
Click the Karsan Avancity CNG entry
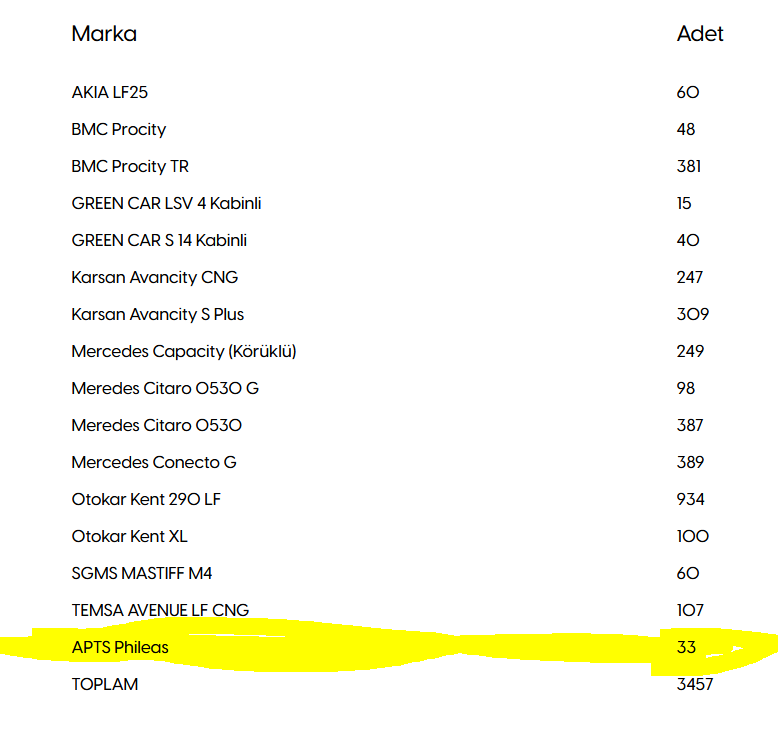coord(155,277)
